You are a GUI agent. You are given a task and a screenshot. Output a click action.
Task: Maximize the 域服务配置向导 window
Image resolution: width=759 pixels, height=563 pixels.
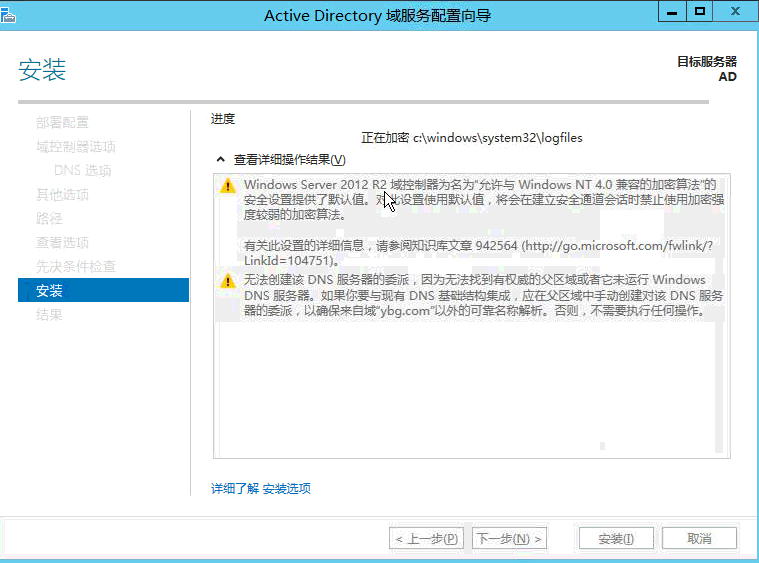point(700,10)
